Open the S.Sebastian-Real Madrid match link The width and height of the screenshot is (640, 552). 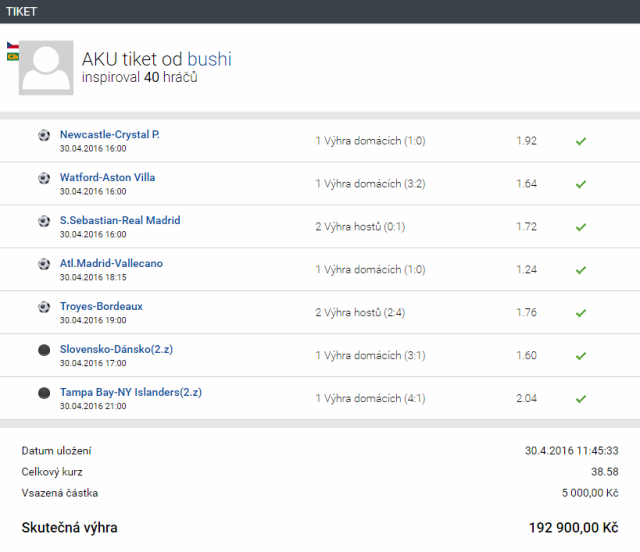[x=119, y=220]
